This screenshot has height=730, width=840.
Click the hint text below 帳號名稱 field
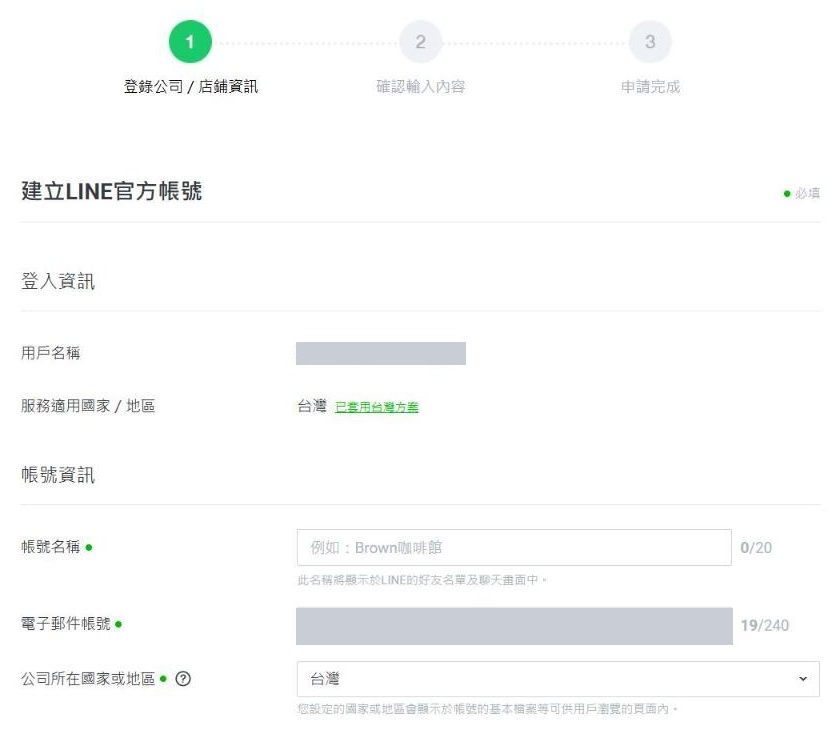(422, 580)
